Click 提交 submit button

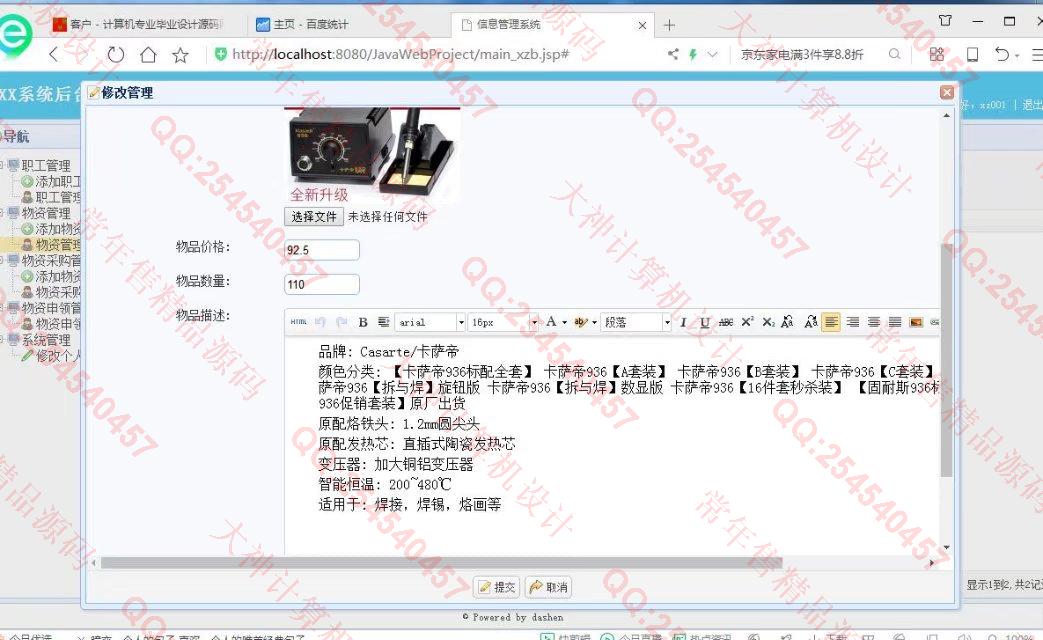497,587
